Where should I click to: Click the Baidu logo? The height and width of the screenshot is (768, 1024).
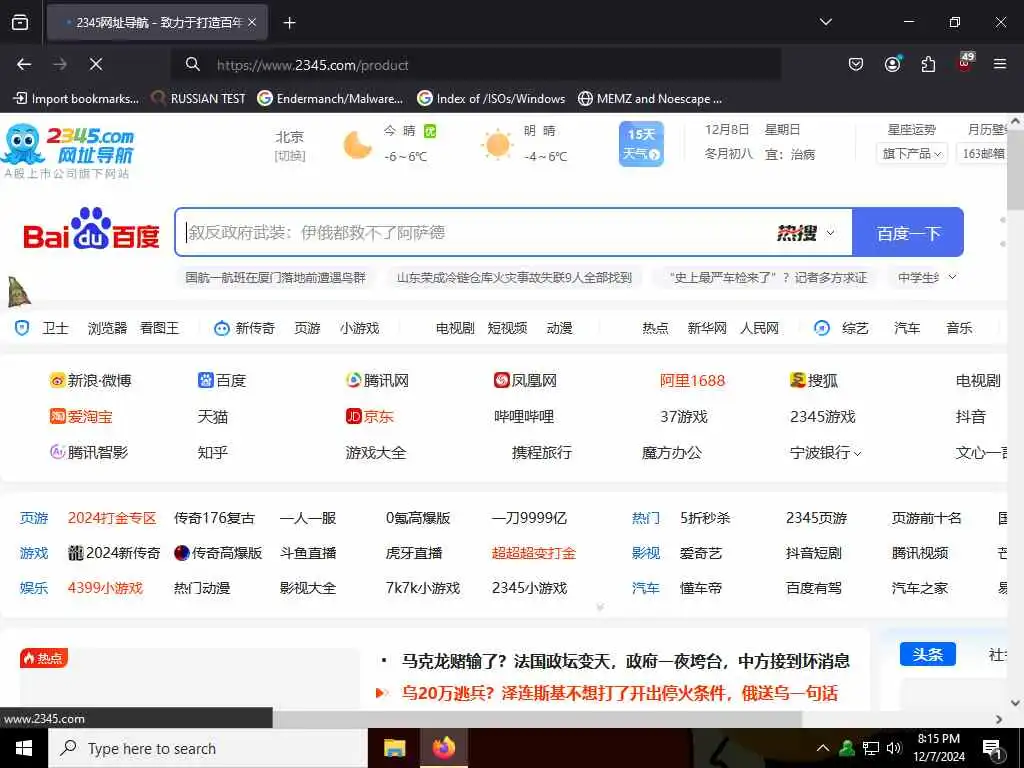(x=91, y=231)
